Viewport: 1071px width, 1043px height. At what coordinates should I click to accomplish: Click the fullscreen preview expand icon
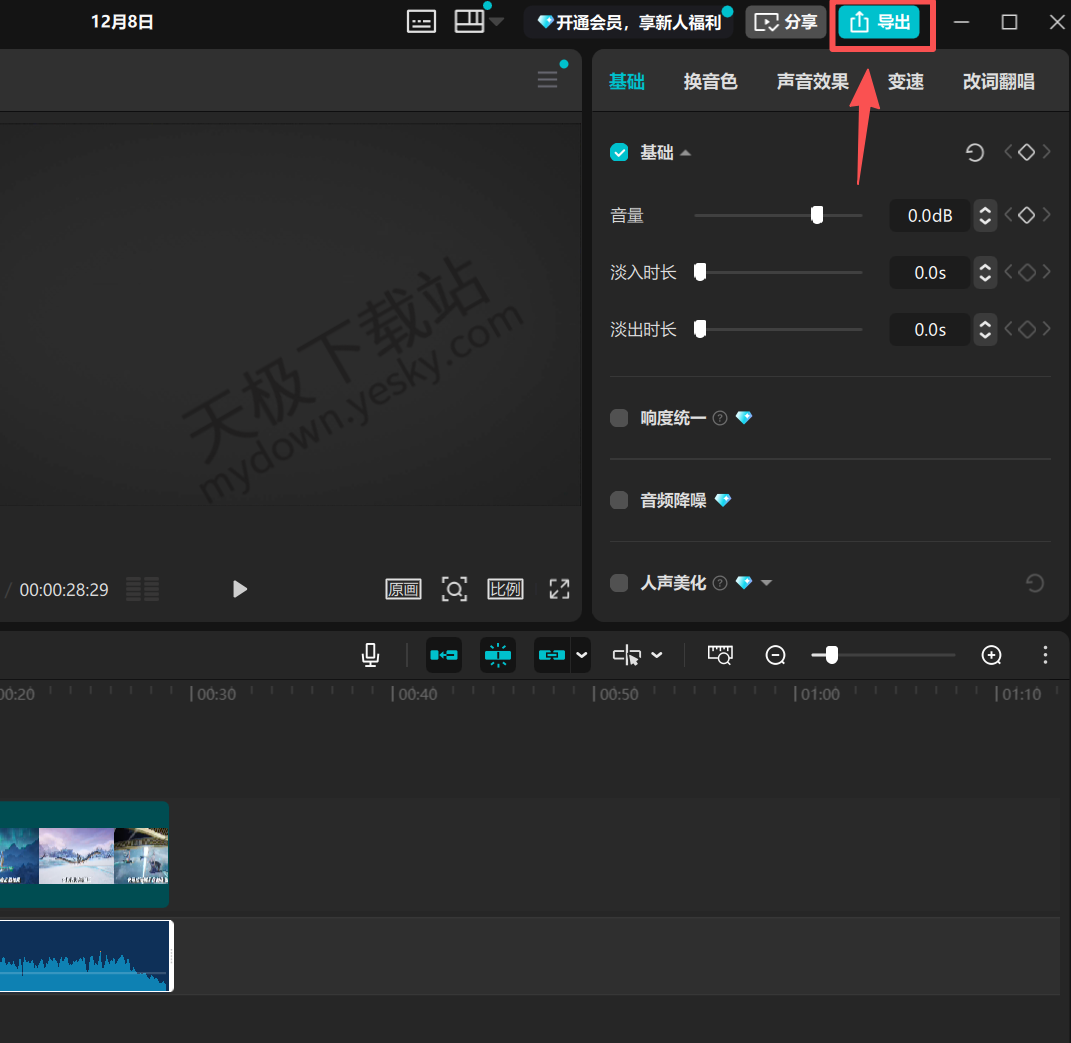[559, 589]
